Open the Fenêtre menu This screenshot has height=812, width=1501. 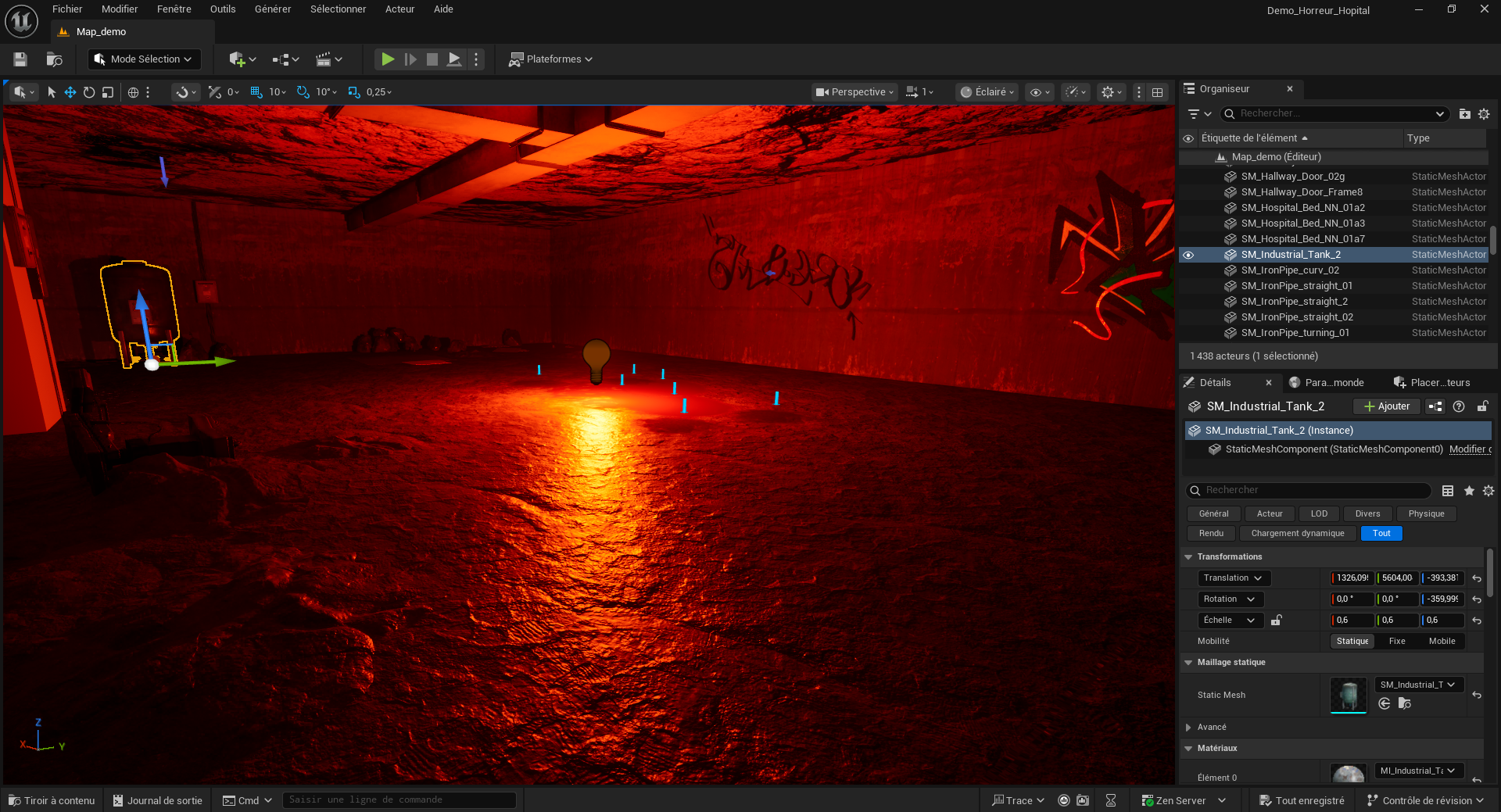174,9
